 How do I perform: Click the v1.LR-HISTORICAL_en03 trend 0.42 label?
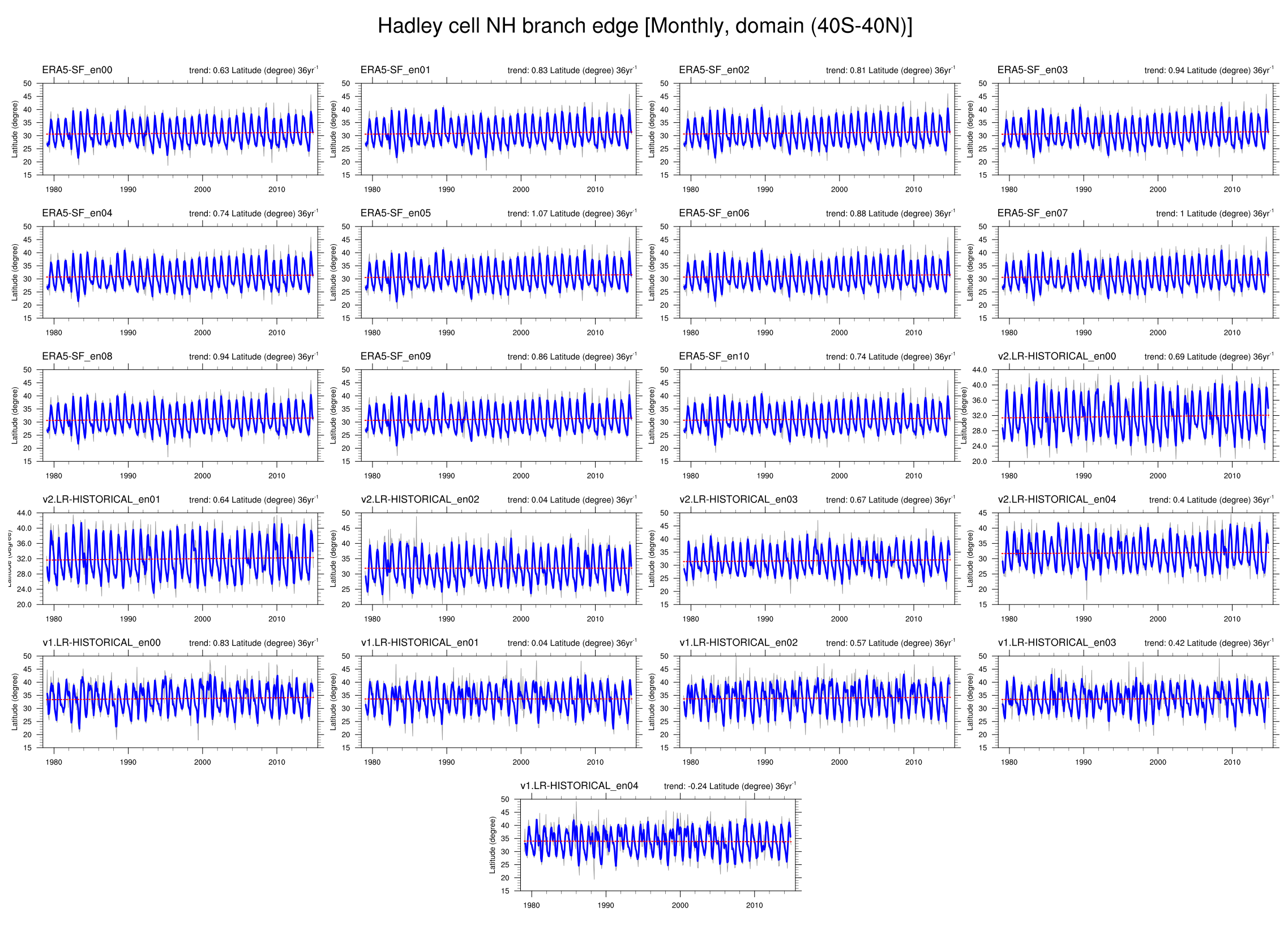click(1209, 642)
